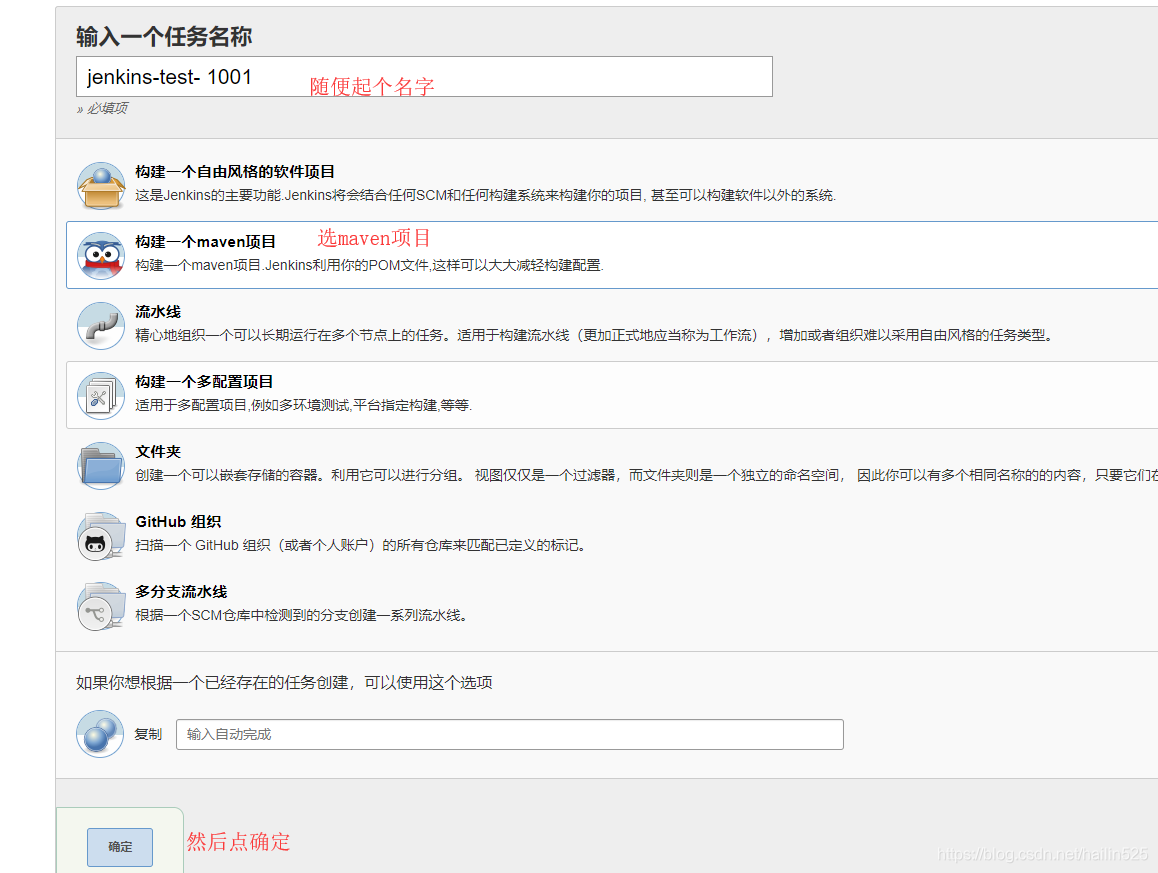Choose 构建一个多配置项目 title
This screenshot has height=873, width=1158.
tap(204, 382)
